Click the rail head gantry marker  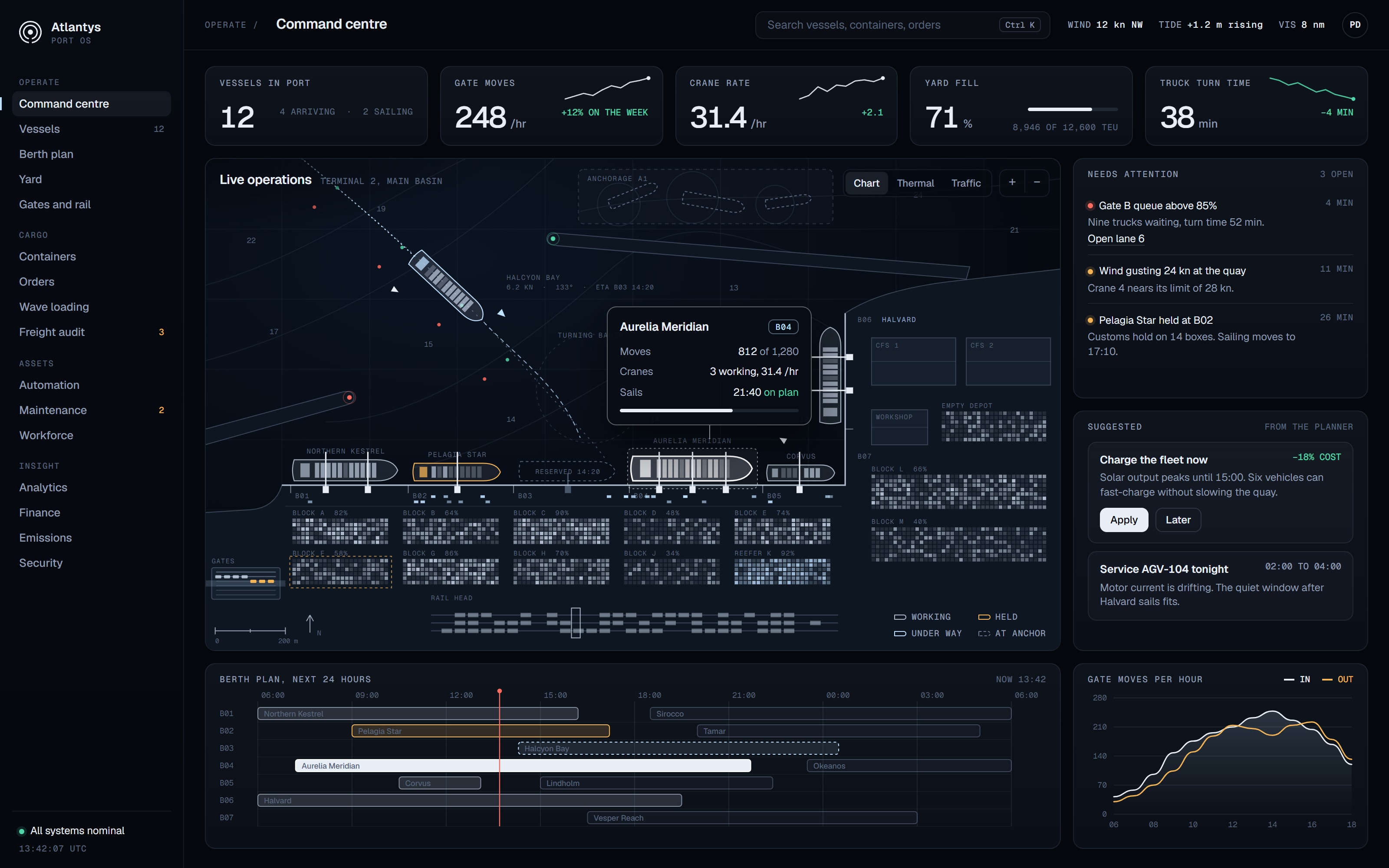[576, 623]
